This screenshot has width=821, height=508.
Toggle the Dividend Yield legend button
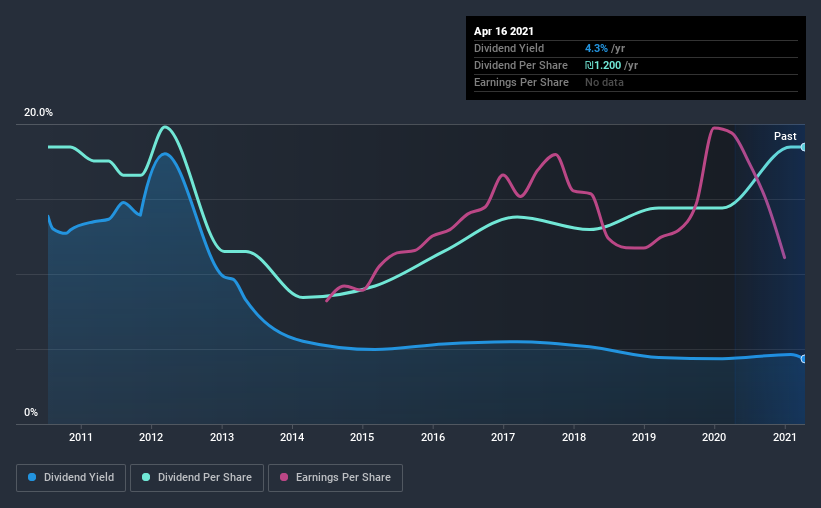pyautogui.click(x=71, y=478)
